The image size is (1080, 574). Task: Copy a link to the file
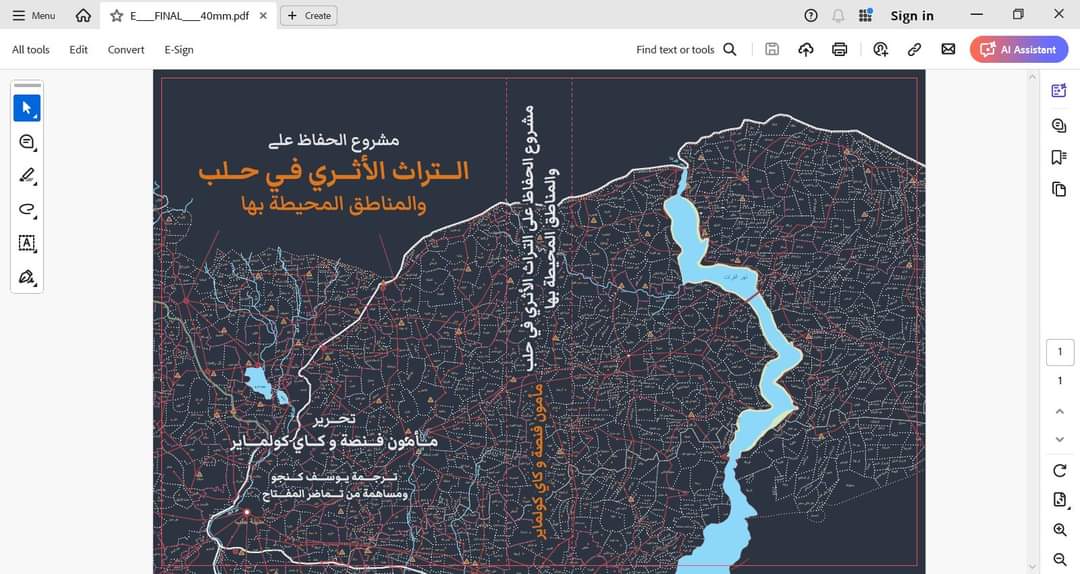click(x=915, y=49)
